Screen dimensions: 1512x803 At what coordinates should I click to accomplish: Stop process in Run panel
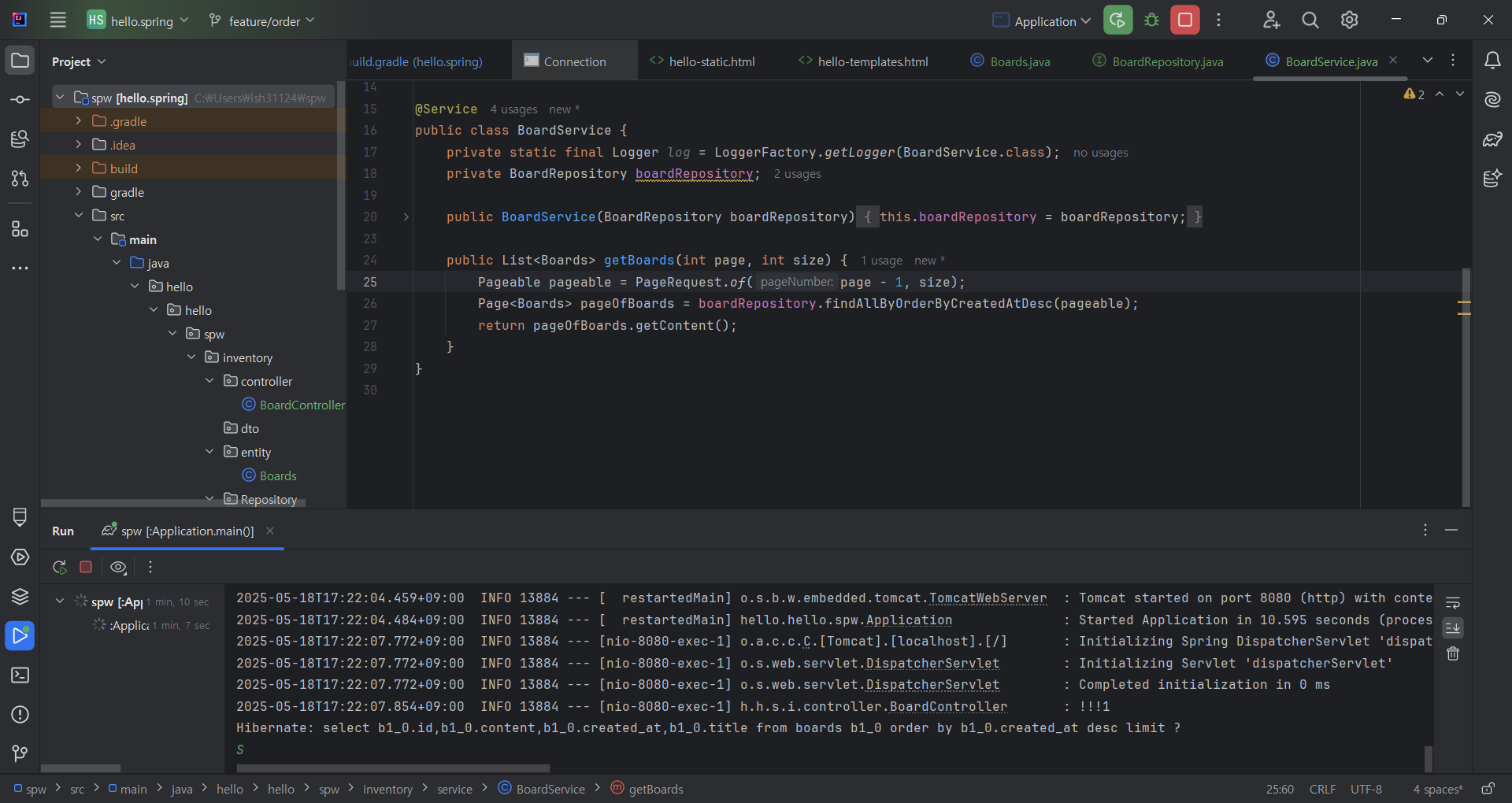86,567
